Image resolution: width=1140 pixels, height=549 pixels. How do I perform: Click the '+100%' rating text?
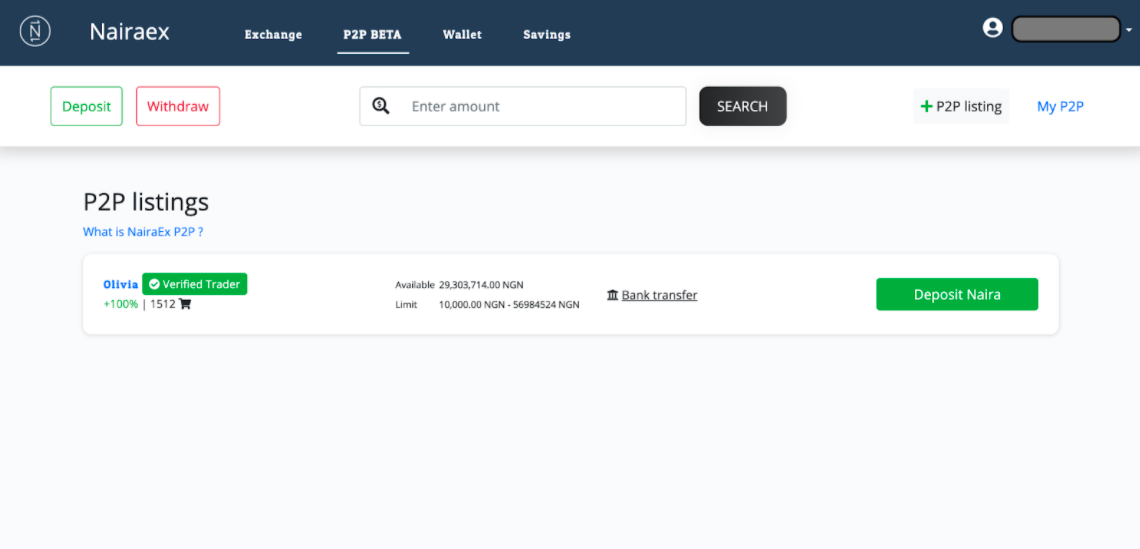(x=121, y=304)
